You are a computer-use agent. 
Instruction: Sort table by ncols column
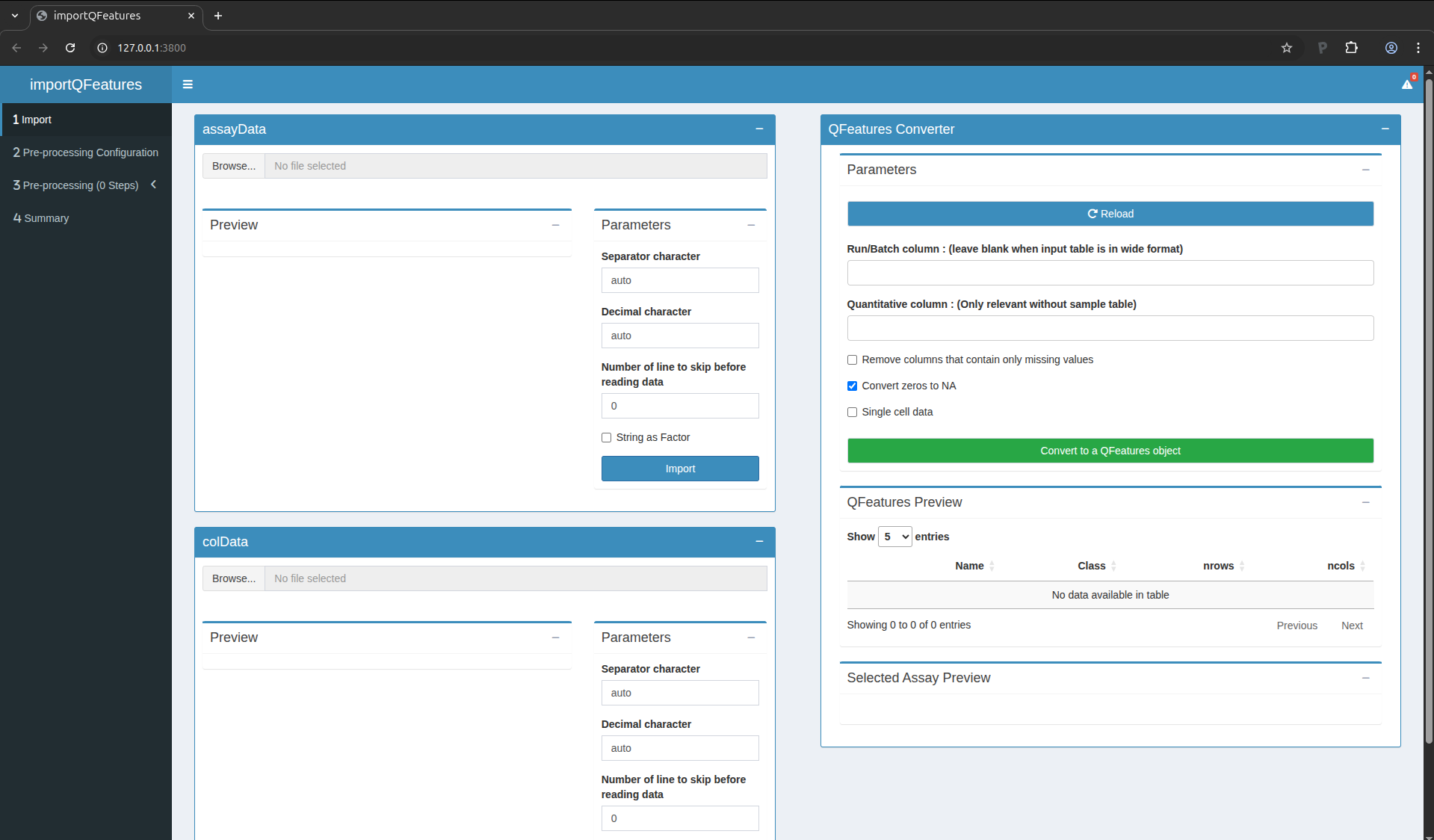[x=1346, y=566]
